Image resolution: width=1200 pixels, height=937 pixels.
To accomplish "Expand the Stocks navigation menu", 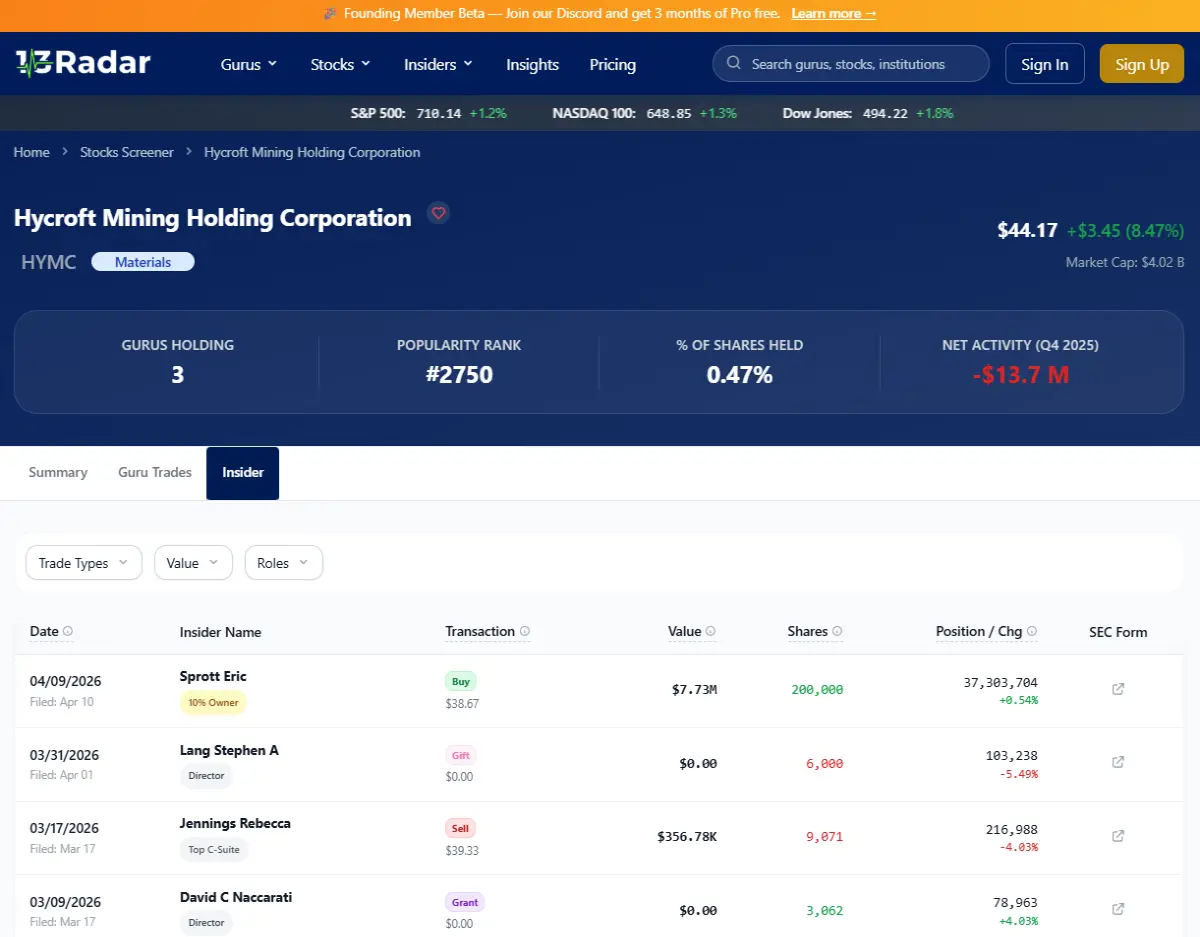I will pos(341,64).
